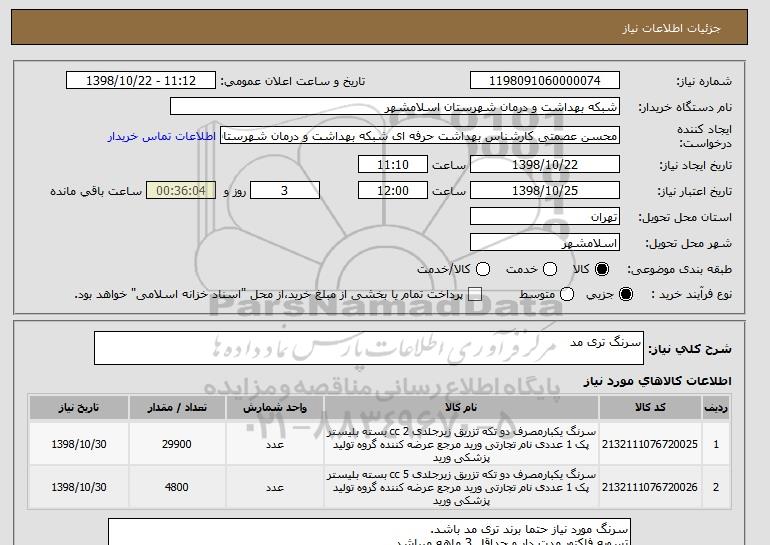Image resolution: width=770 pixels, height=545 pixels.
Task: Click the اطلاعات کالاهای مورد نیاز section heading
Action: [x=657, y=381]
